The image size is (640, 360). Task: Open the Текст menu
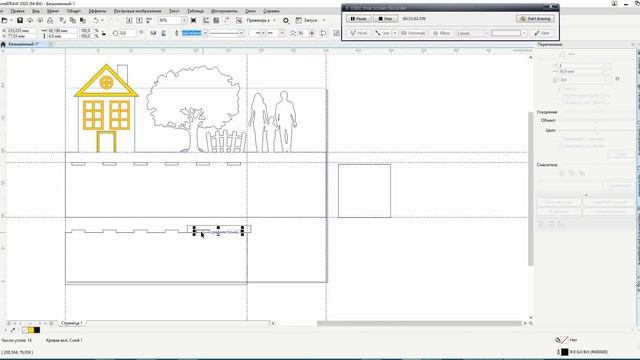174,11
